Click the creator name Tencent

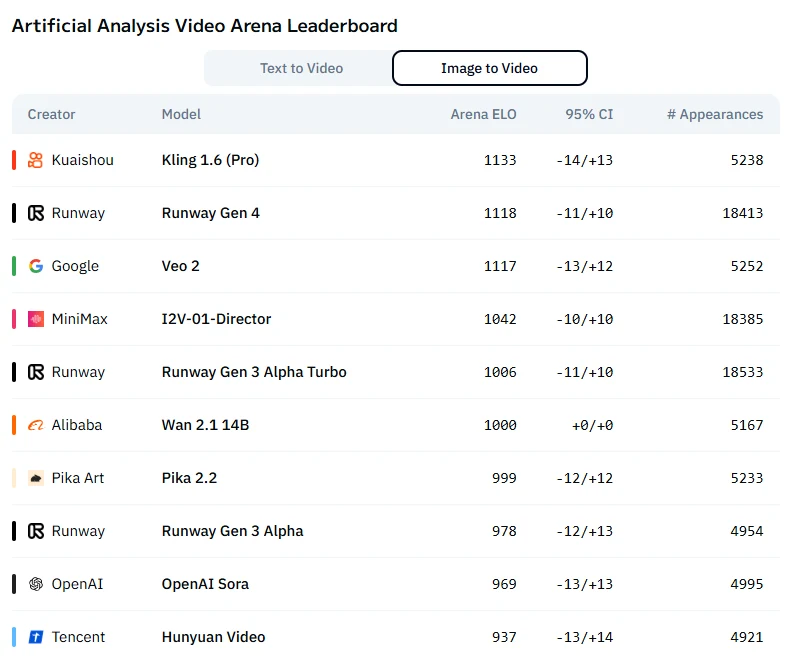point(78,637)
